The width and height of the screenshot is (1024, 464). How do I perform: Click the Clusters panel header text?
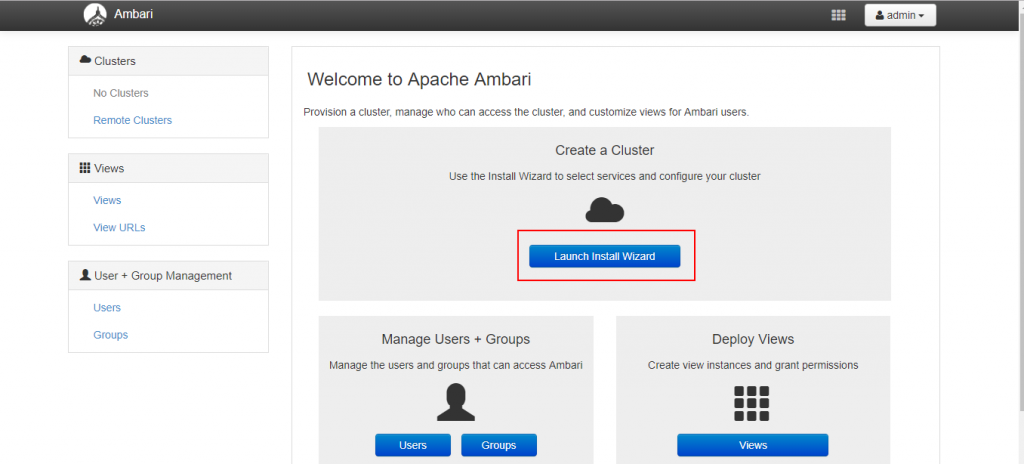pyautogui.click(x=115, y=61)
